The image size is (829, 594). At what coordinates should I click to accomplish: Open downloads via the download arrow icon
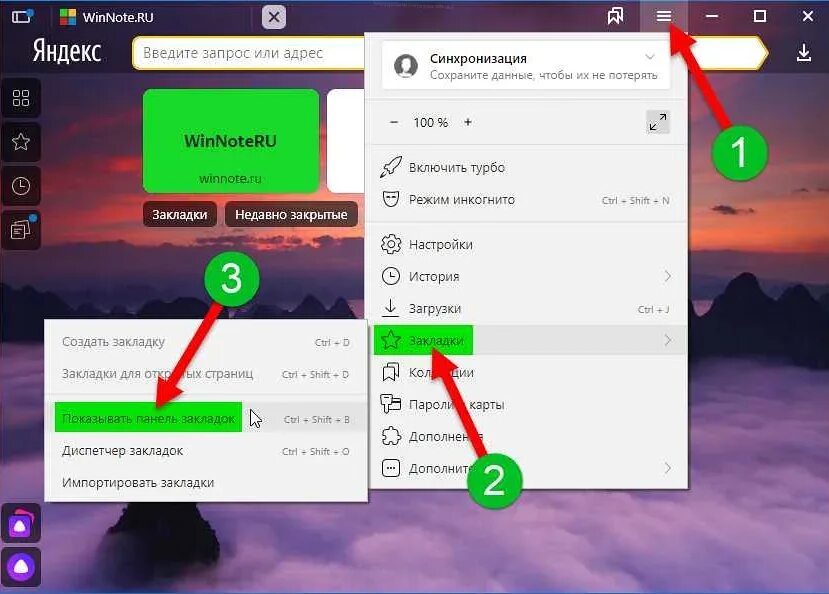pyautogui.click(x=804, y=52)
